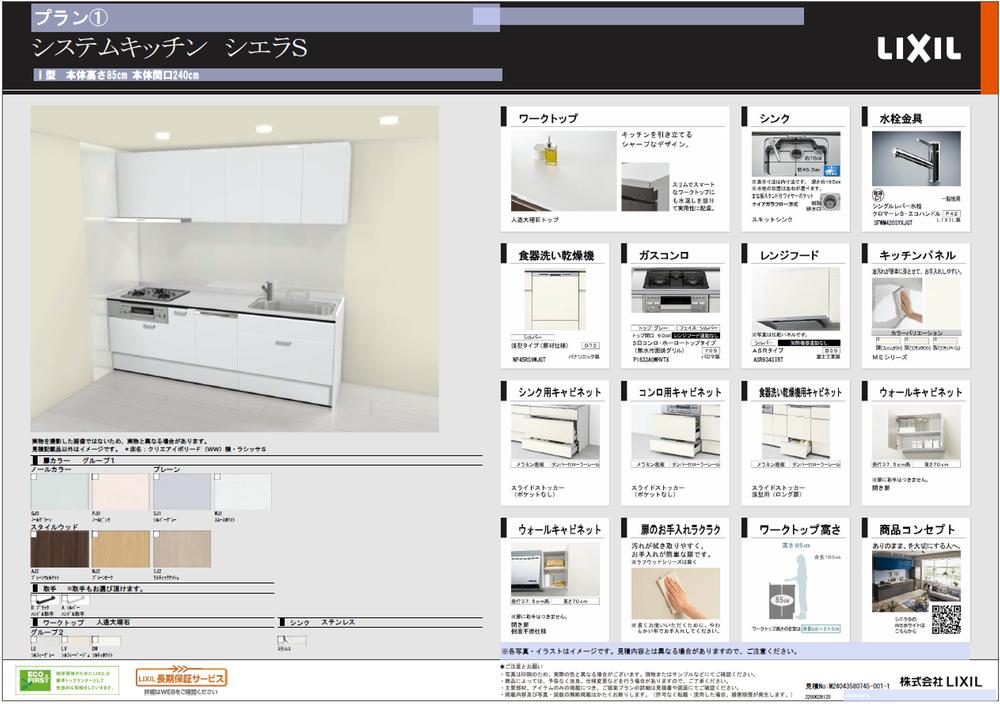The width and height of the screenshot is (1000, 704).
Task: Open the 扉のお手入れラクラク wiping photo
Action: 675,594
